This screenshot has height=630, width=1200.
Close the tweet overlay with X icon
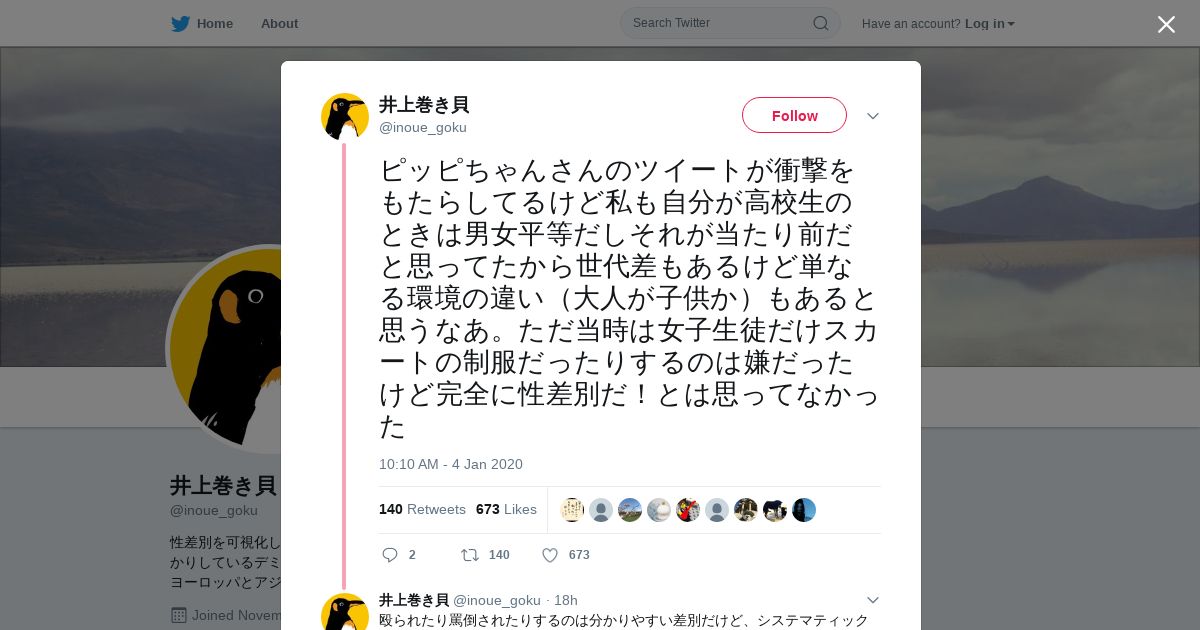[1166, 24]
